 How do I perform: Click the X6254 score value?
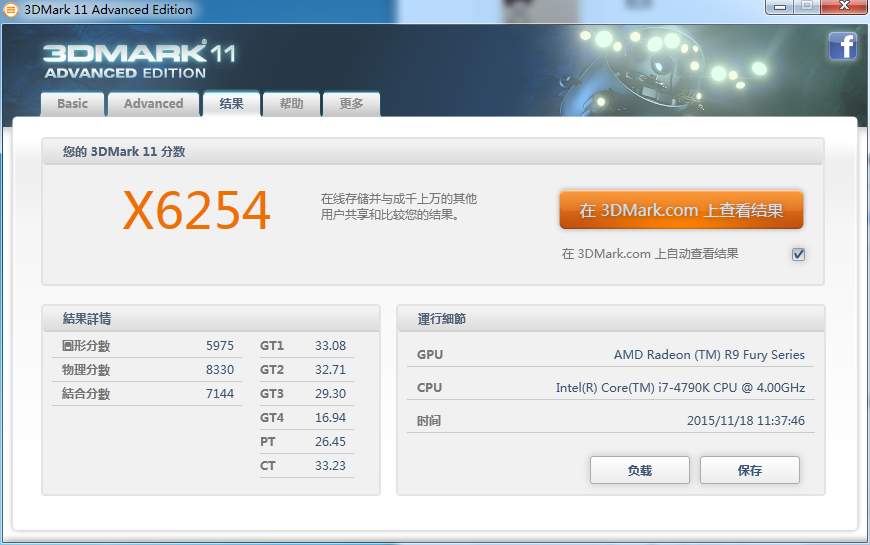click(x=196, y=210)
